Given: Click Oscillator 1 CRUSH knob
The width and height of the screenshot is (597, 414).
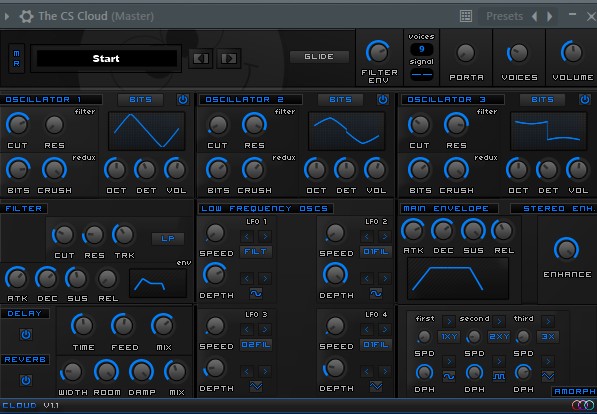Looking at the screenshot, I should pyautogui.click(x=54, y=169).
